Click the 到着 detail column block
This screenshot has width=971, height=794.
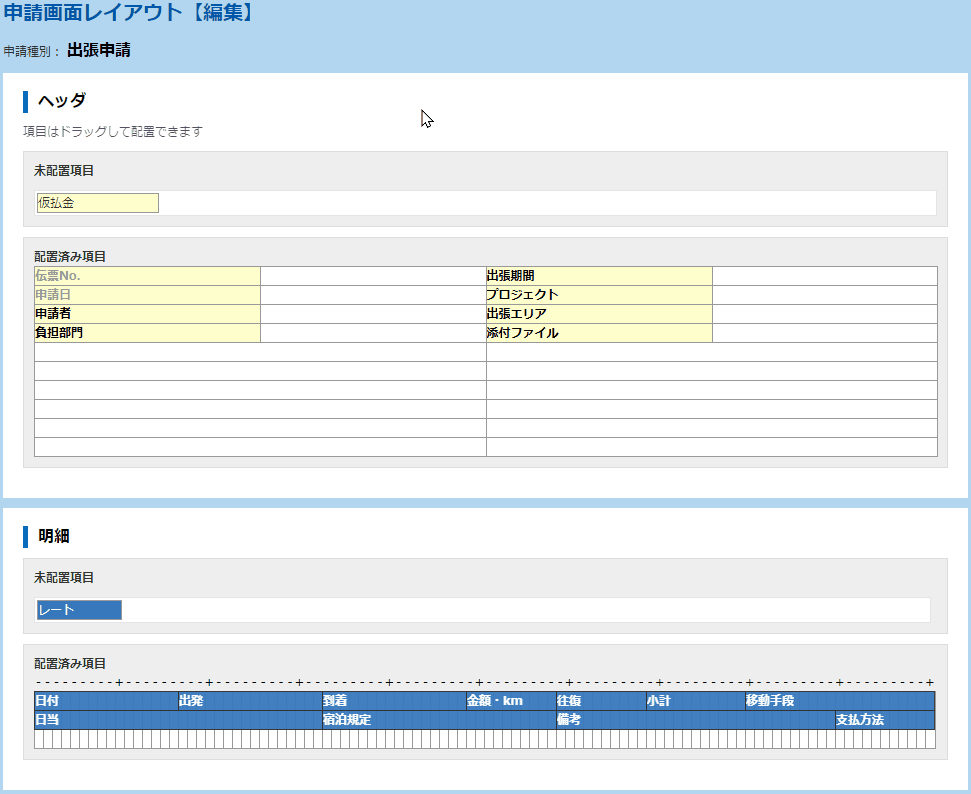(x=394, y=701)
